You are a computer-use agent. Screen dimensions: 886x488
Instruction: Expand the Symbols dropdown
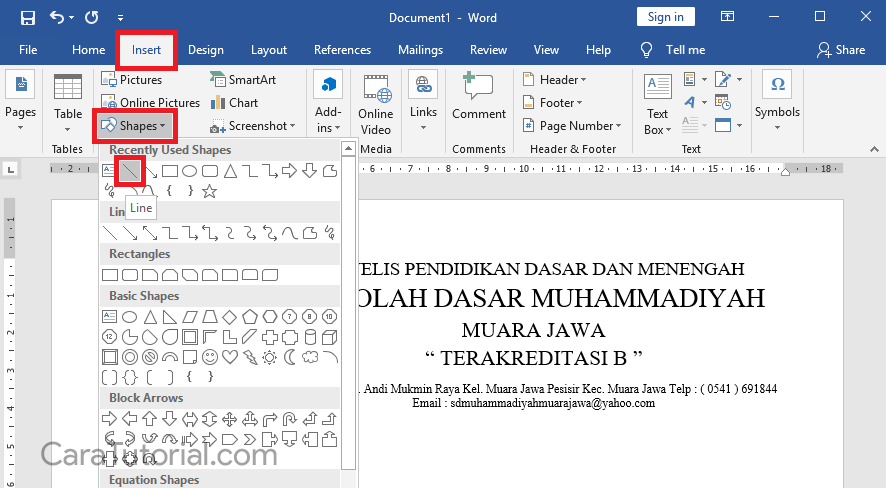click(777, 101)
